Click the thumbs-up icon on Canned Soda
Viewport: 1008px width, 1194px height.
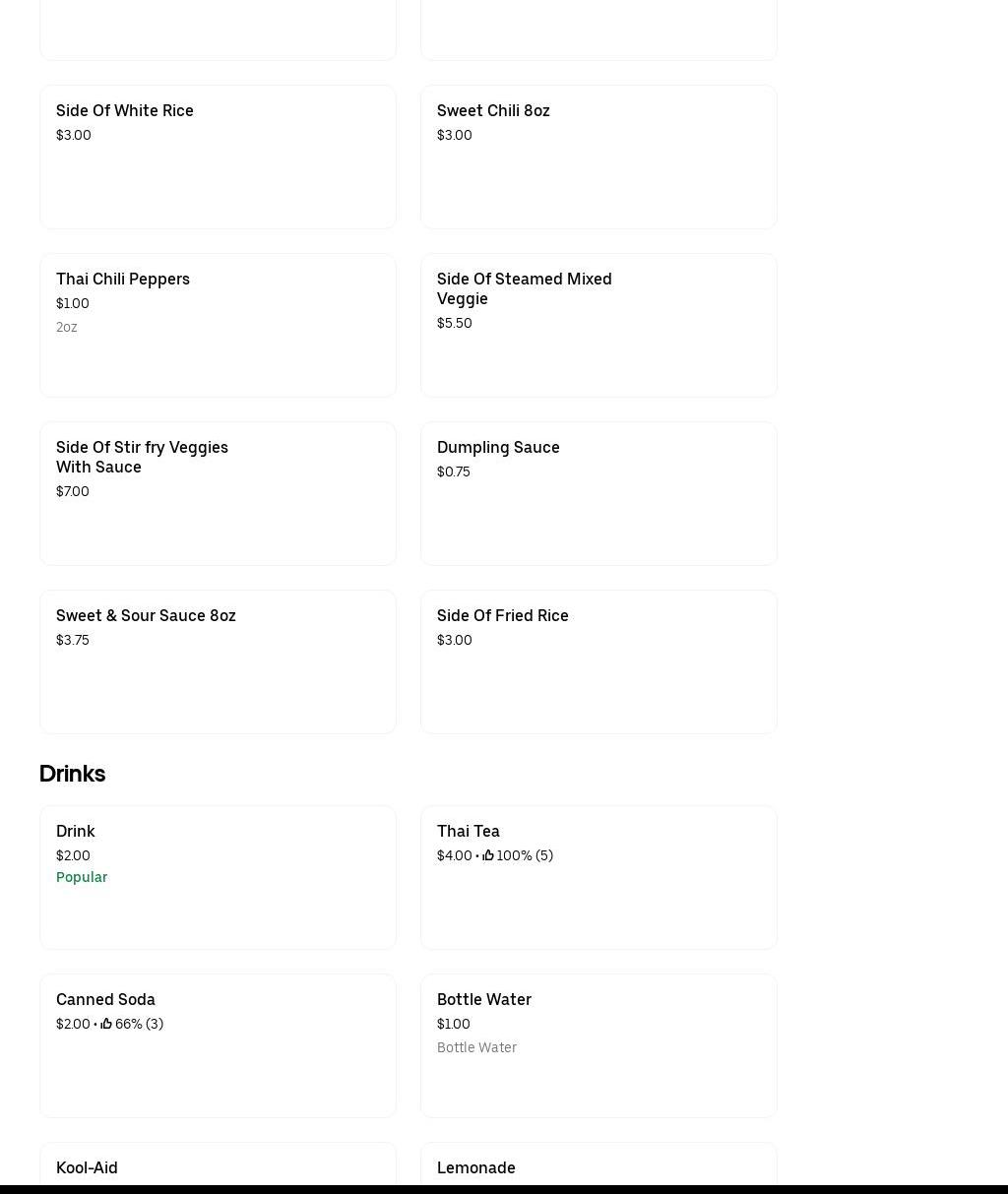tap(106, 1024)
